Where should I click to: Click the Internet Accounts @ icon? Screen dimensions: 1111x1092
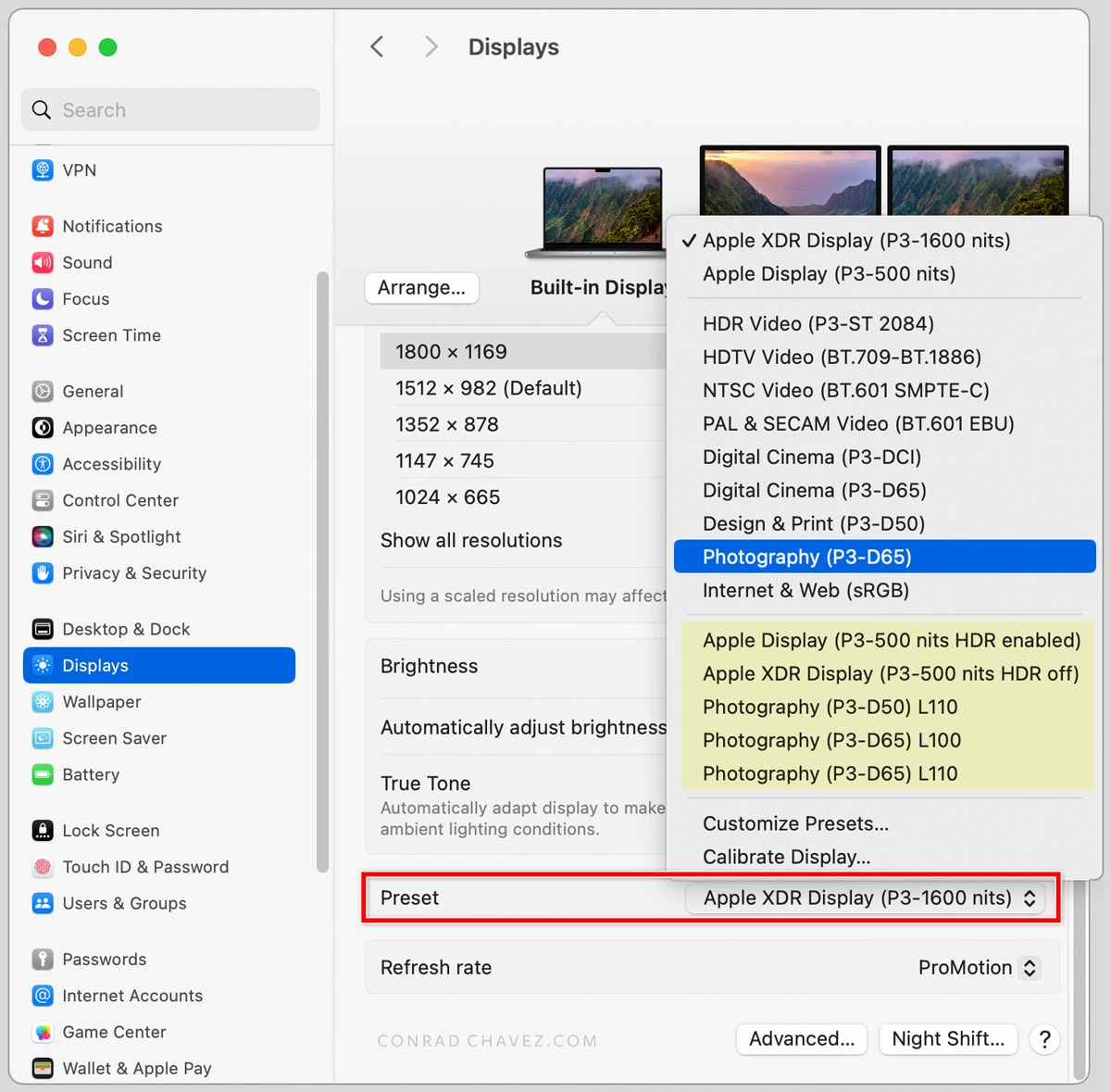pyautogui.click(x=43, y=996)
